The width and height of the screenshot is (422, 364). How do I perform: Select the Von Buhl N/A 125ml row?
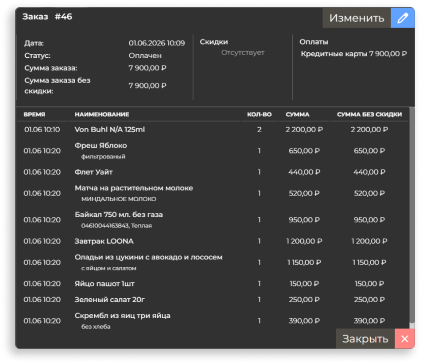[x=213, y=129]
